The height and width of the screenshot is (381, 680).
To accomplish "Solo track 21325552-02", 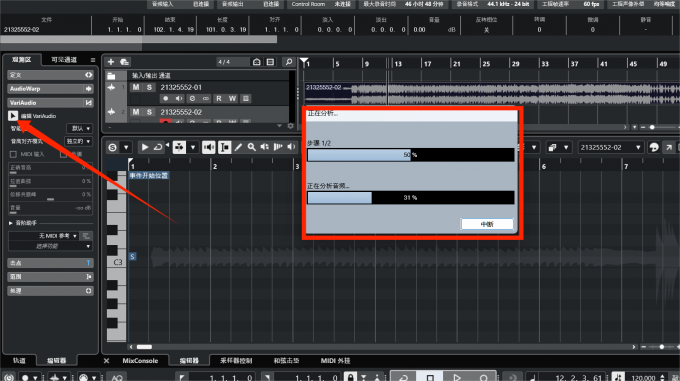I will click(x=149, y=112).
